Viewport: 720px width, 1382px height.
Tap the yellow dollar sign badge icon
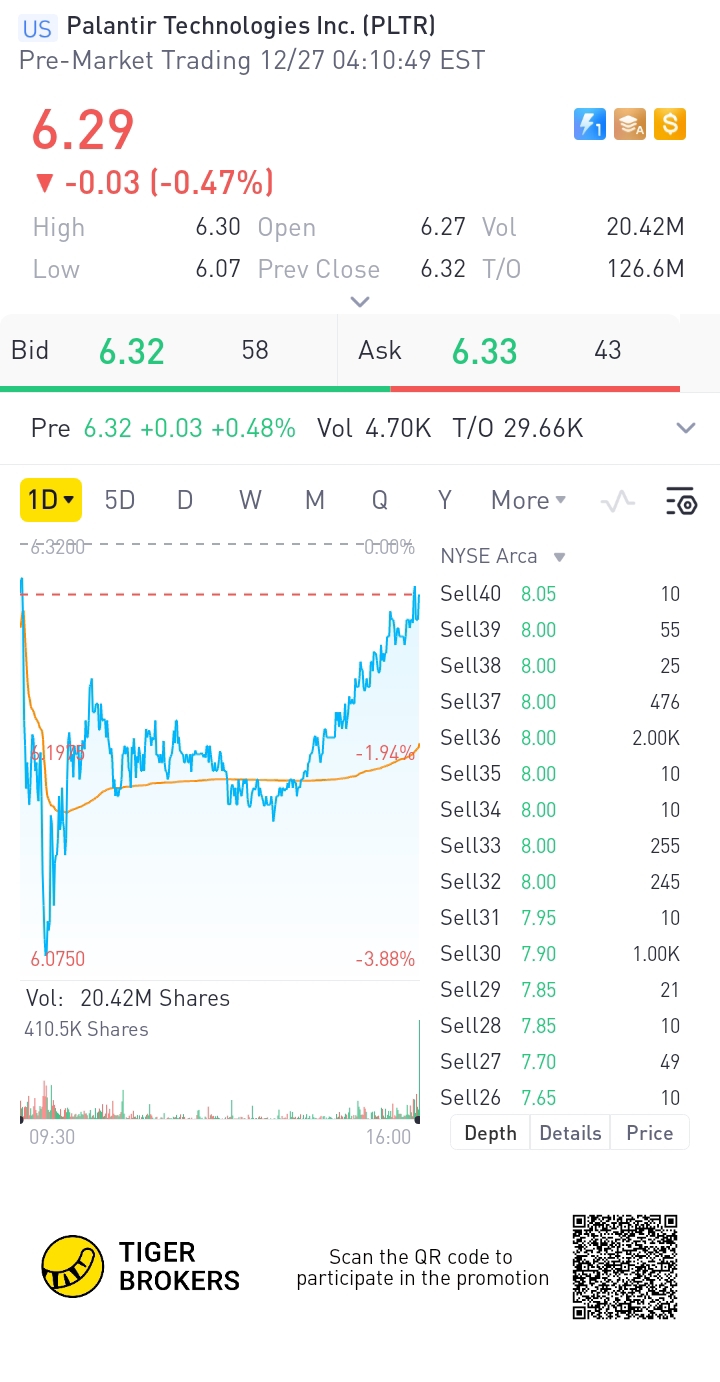670,124
